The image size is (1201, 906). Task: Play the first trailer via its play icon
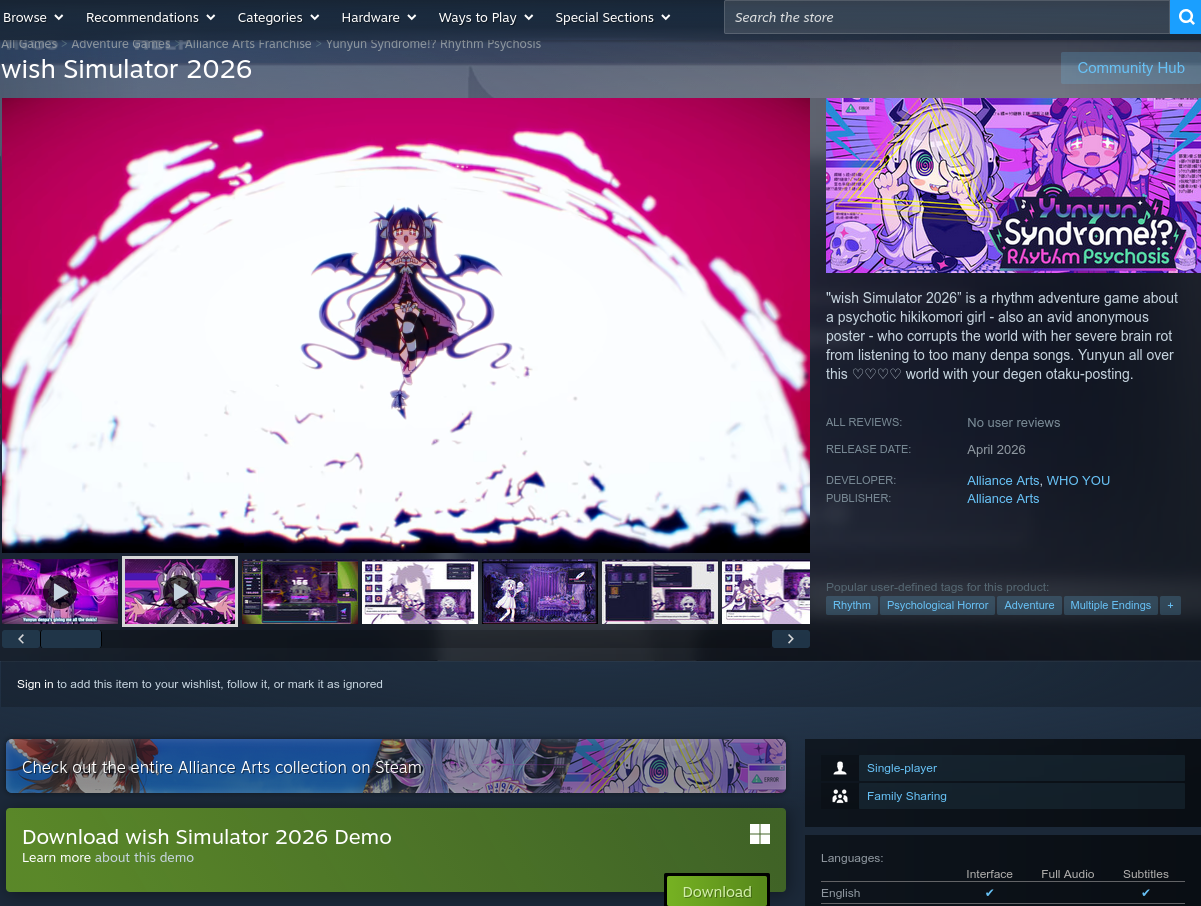(60, 591)
